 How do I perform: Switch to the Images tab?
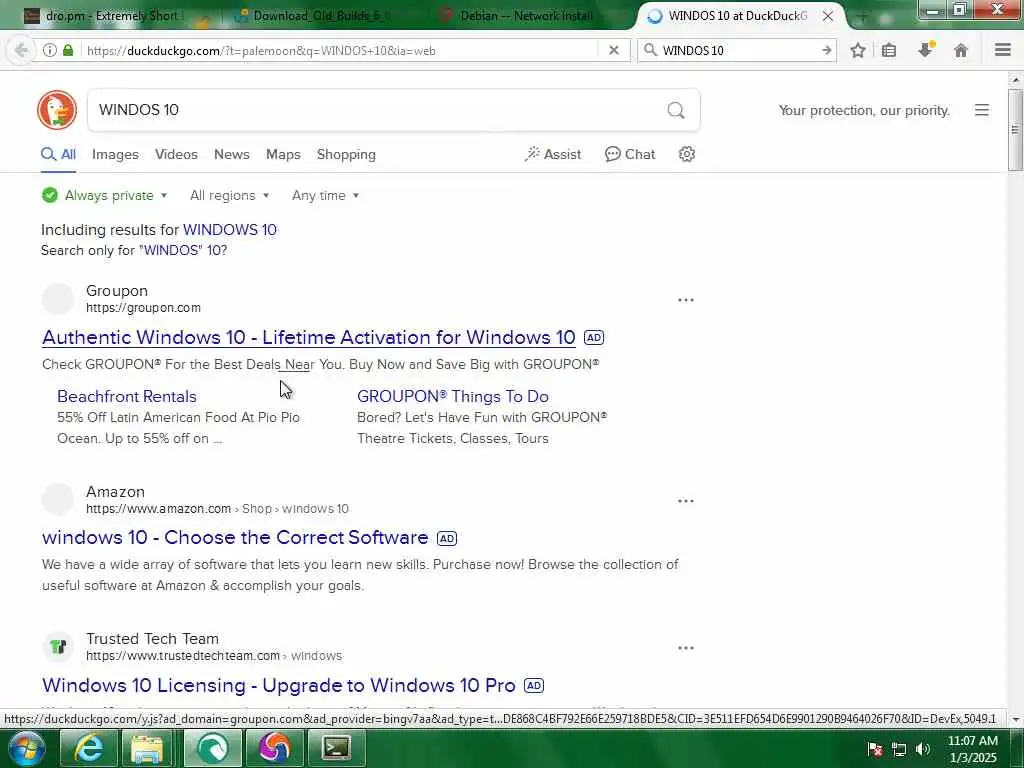(115, 154)
